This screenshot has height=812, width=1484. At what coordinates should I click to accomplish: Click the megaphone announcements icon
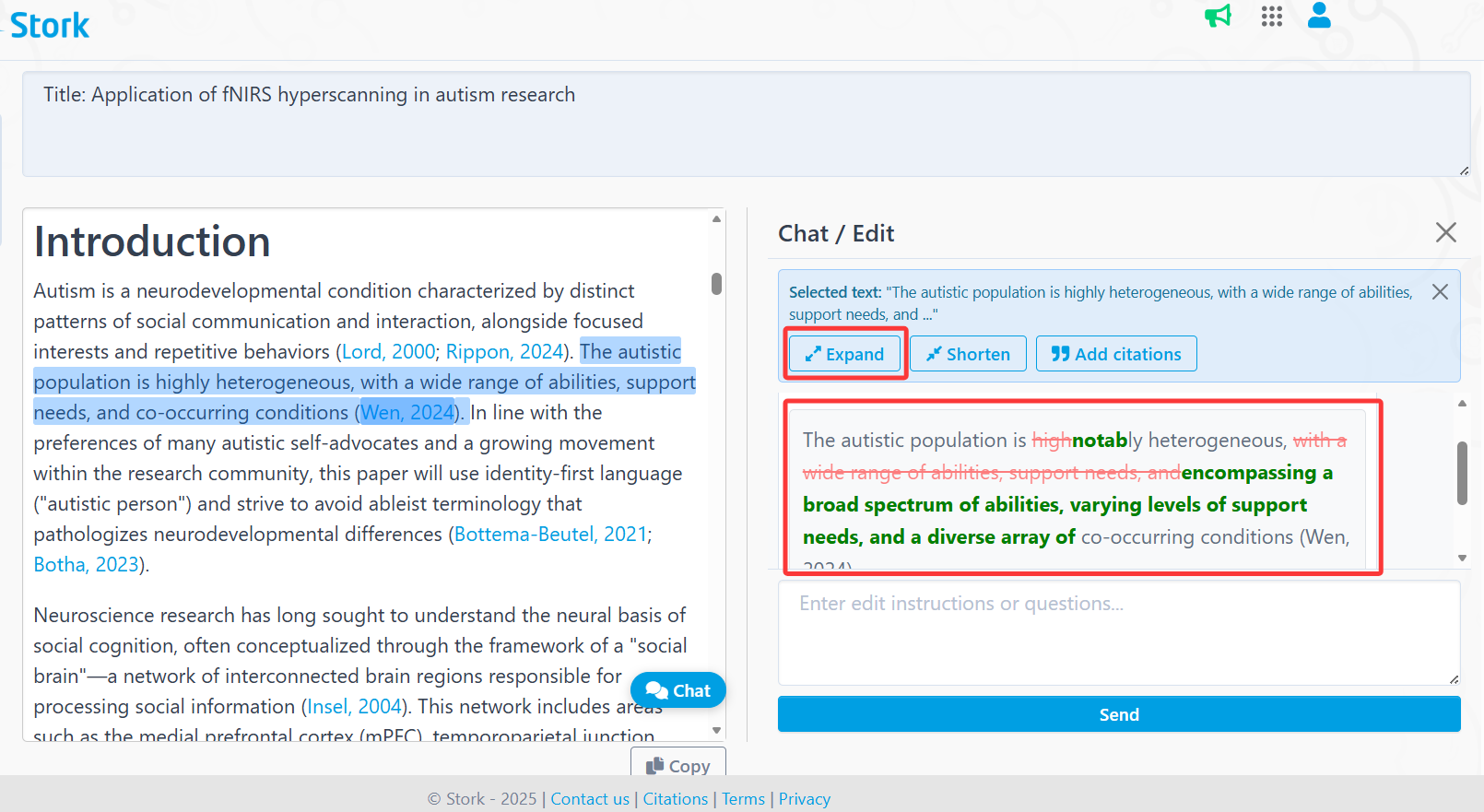click(x=1218, y=17)
